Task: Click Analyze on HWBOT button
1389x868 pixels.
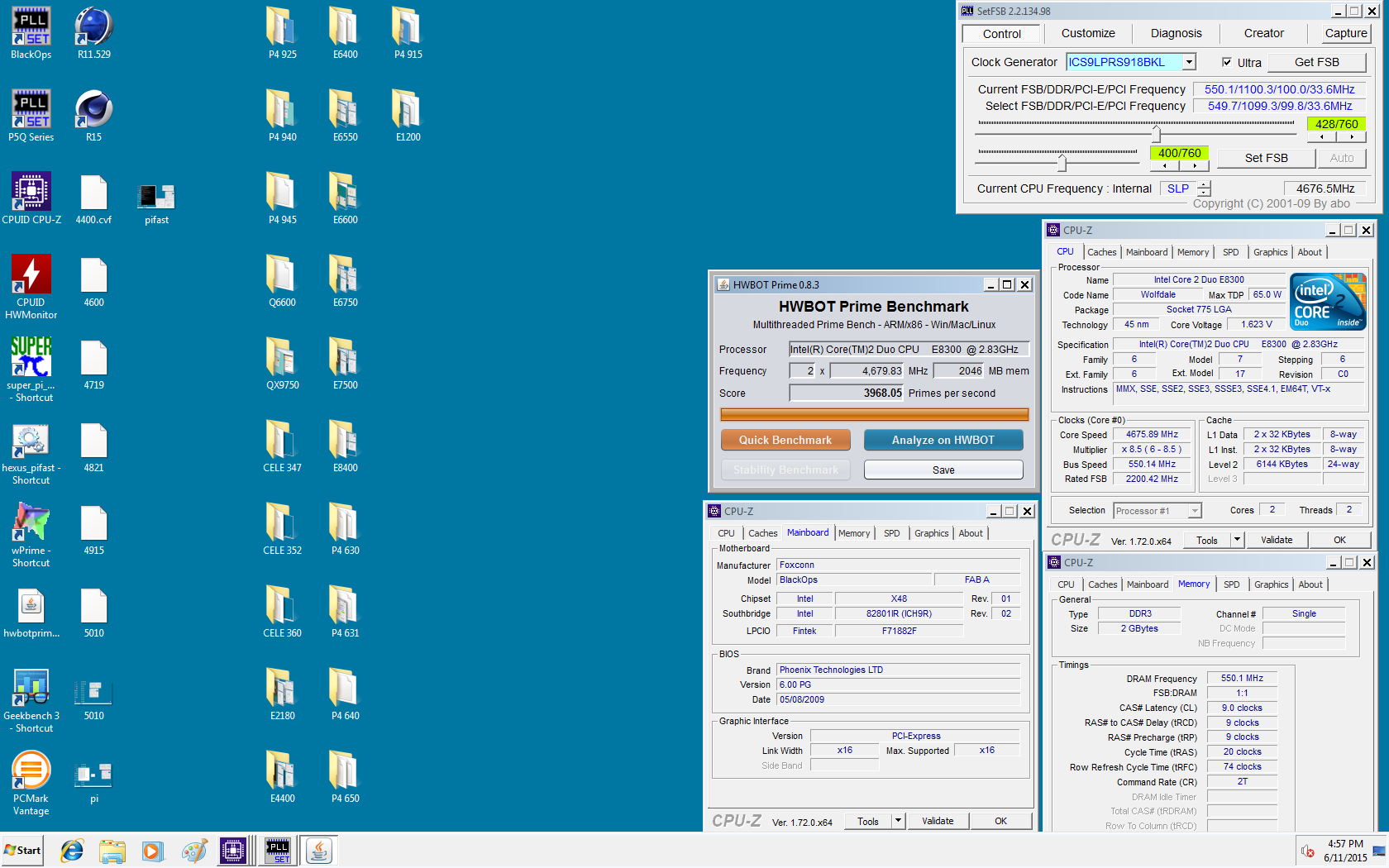Action: 943,440
